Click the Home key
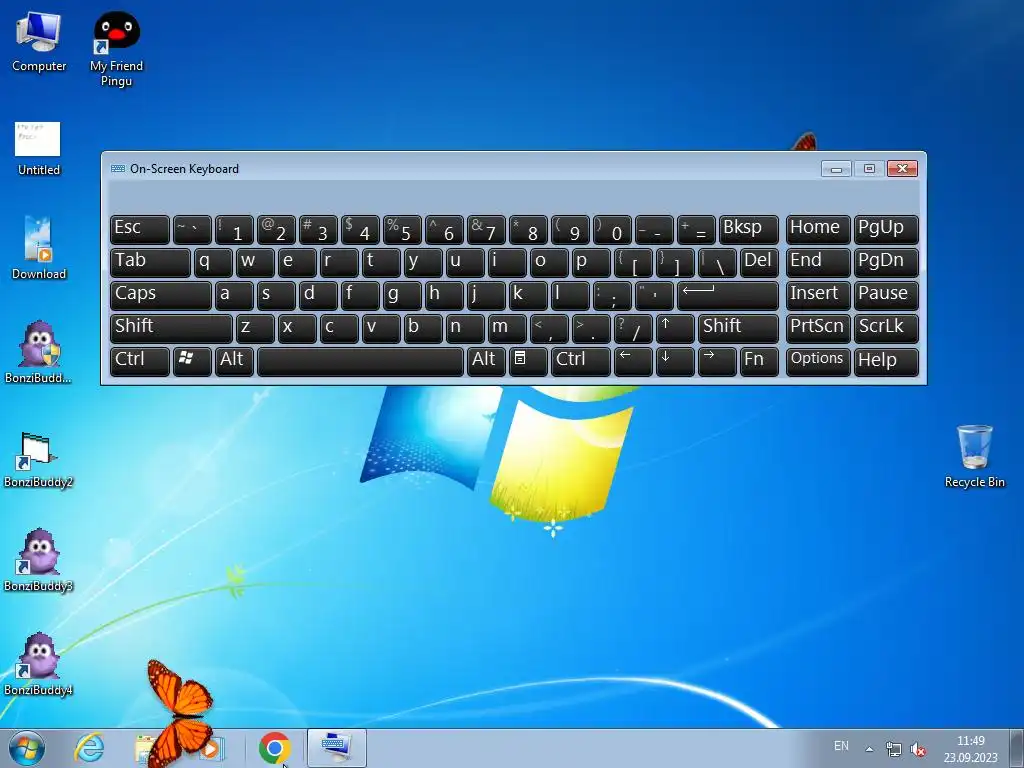This screenshot has width=1024, height=768. pos(818,230)
